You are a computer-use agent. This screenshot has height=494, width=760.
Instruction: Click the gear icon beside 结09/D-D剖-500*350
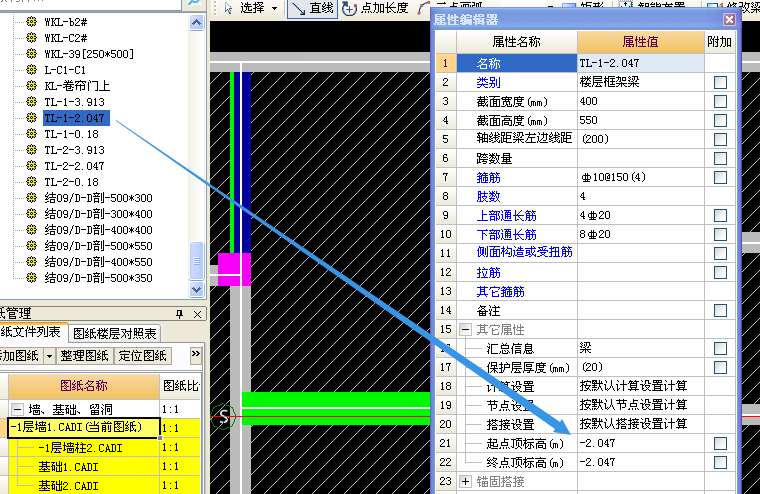pyautogui.click(x=32, y=278)
